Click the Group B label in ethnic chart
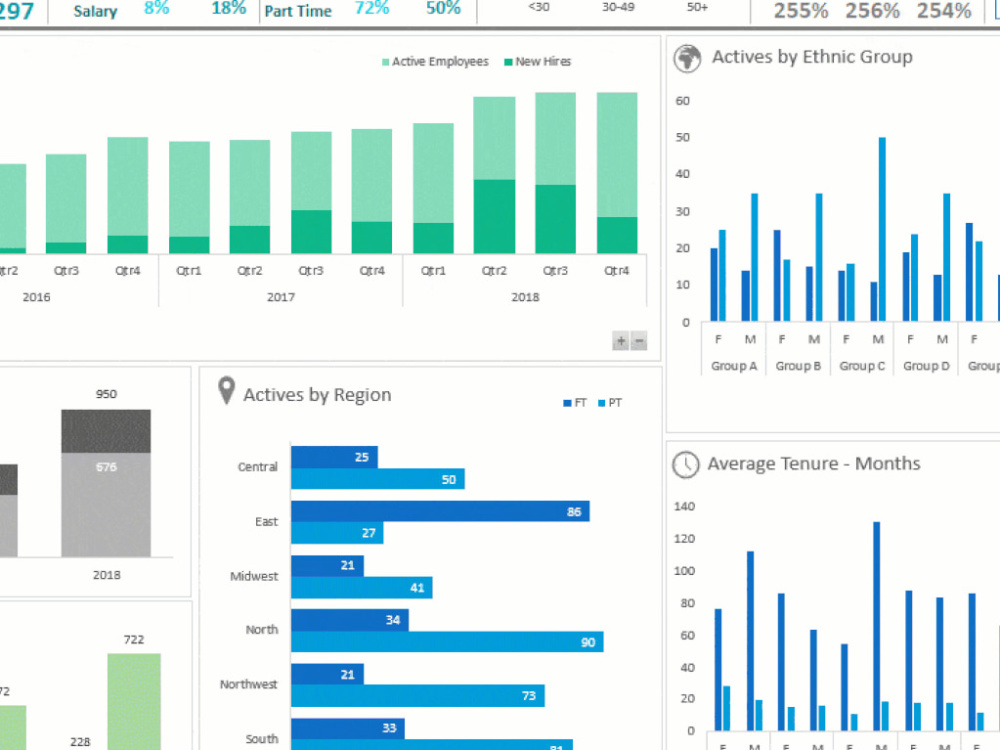 [x=798, y=366]
